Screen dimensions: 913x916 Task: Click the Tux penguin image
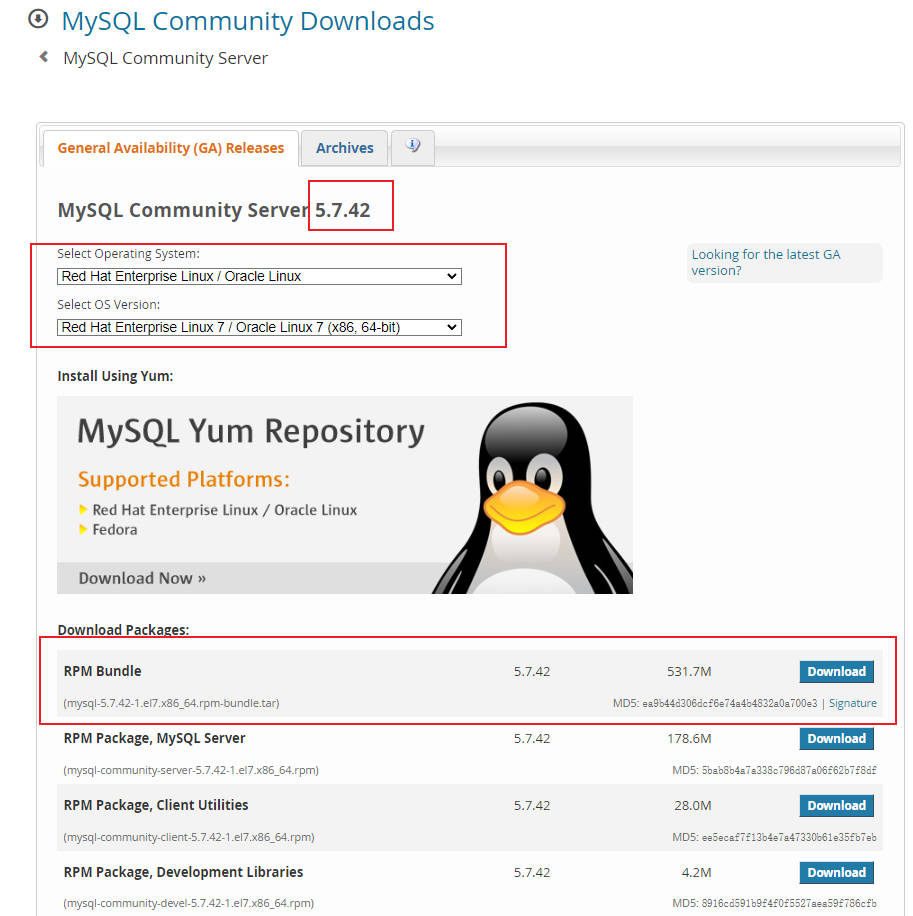tap(534, 497)
